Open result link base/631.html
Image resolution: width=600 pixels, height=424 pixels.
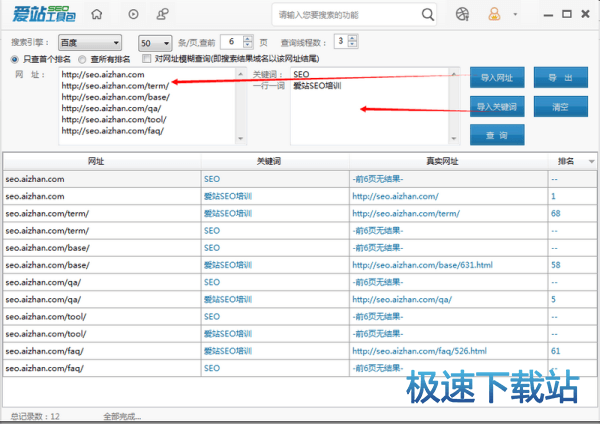(x=422, y=265)
